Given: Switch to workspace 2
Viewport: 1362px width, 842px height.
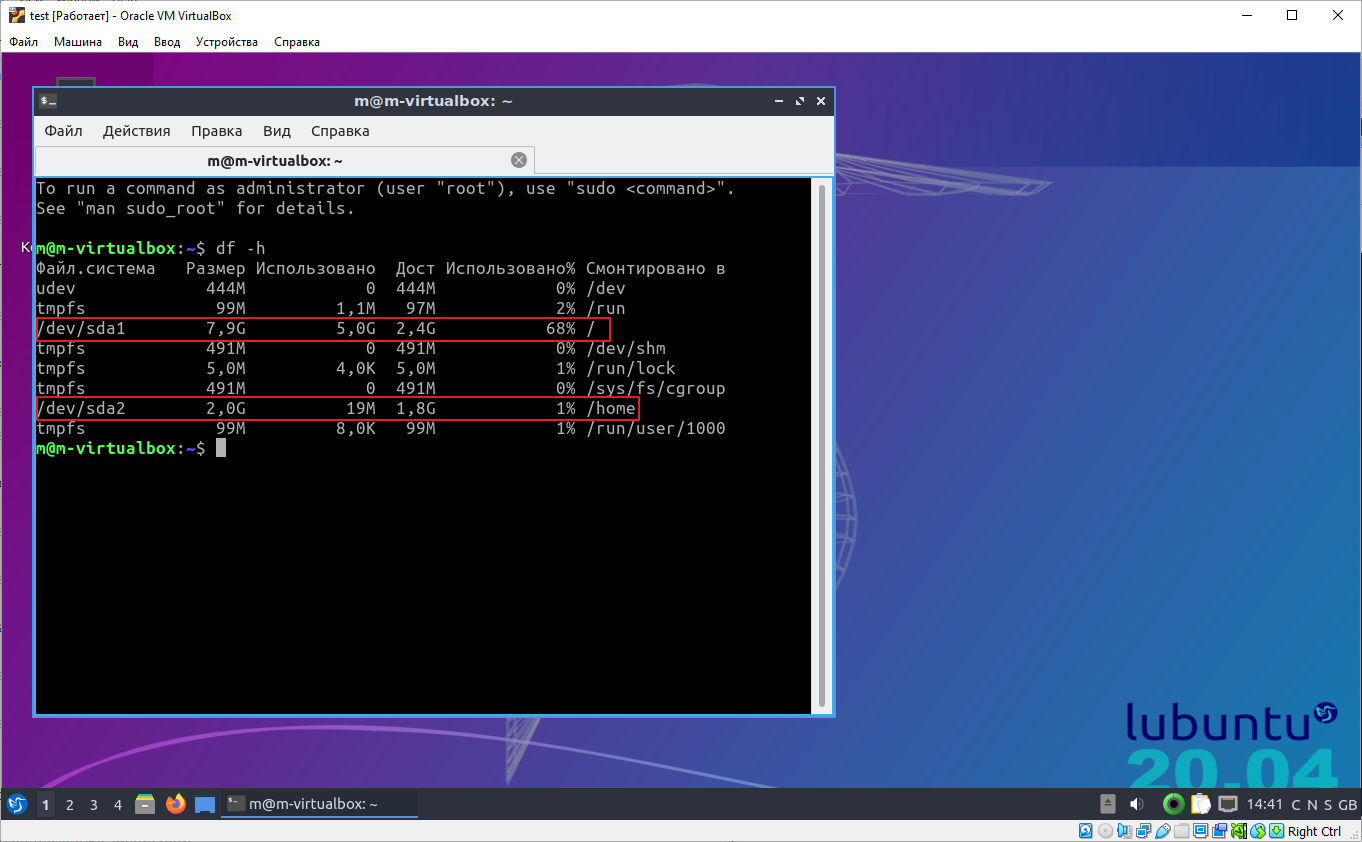Looking at the screenshot, I should [70, 804].
